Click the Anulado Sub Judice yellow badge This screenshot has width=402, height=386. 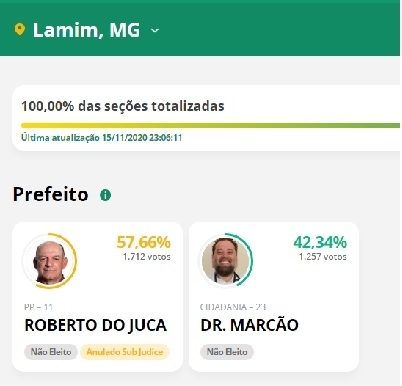coord(125,352)
